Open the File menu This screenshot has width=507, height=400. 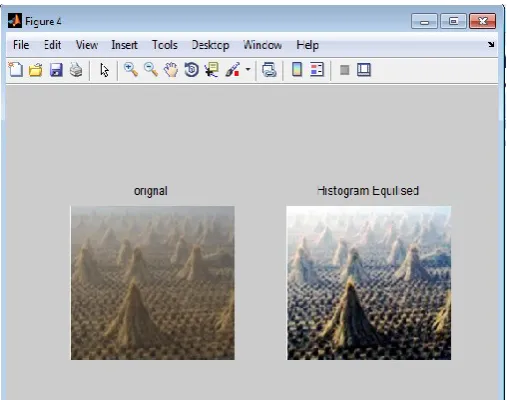click(21, 45)
